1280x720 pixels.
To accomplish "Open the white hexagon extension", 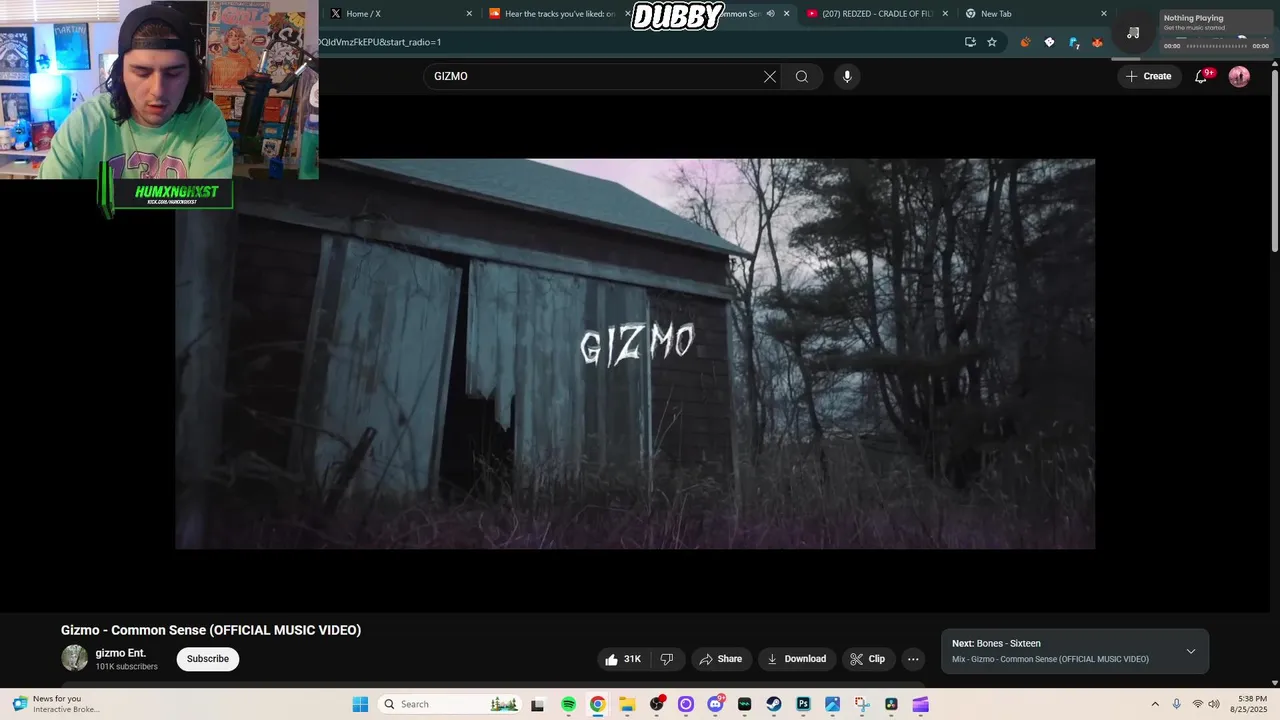I will click(x=1049, y=42).
